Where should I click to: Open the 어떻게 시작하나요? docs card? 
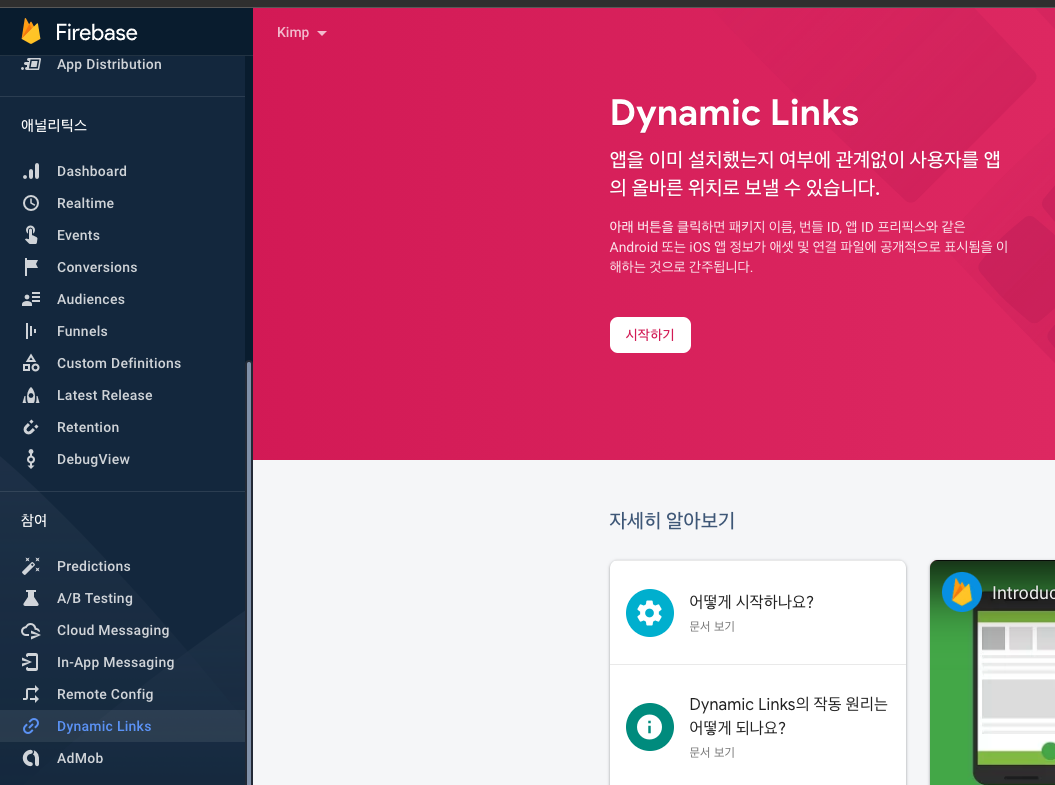pyautogui.click(x=758, y=613)
